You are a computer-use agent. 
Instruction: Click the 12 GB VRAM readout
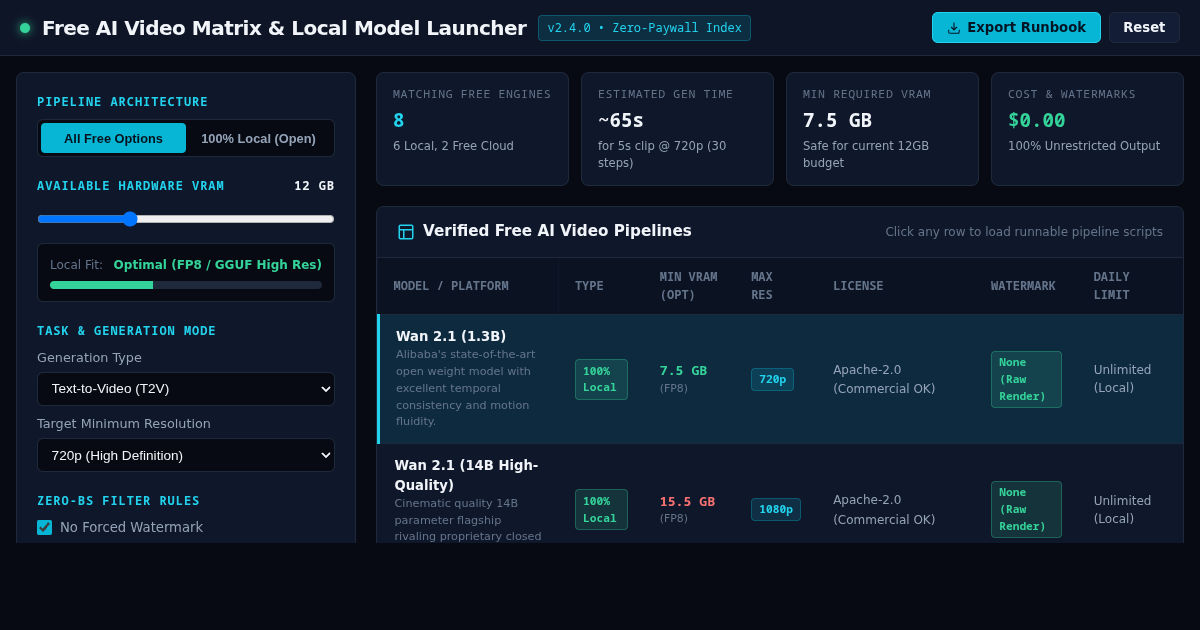coord(314,186)
